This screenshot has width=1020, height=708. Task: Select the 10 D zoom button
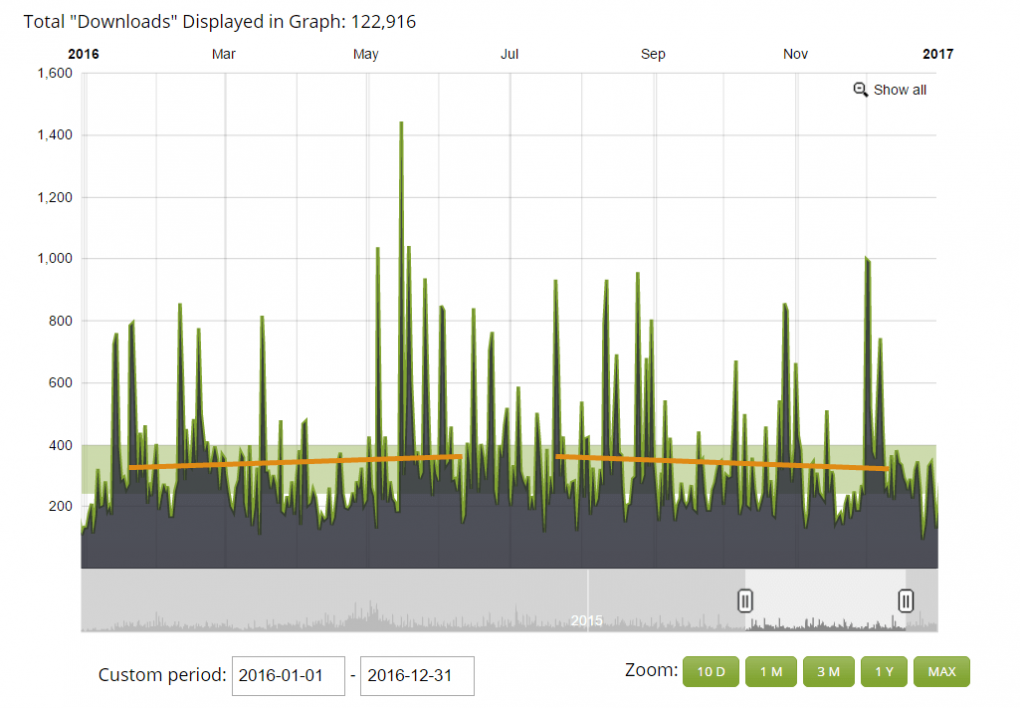(x=711, y=671)
